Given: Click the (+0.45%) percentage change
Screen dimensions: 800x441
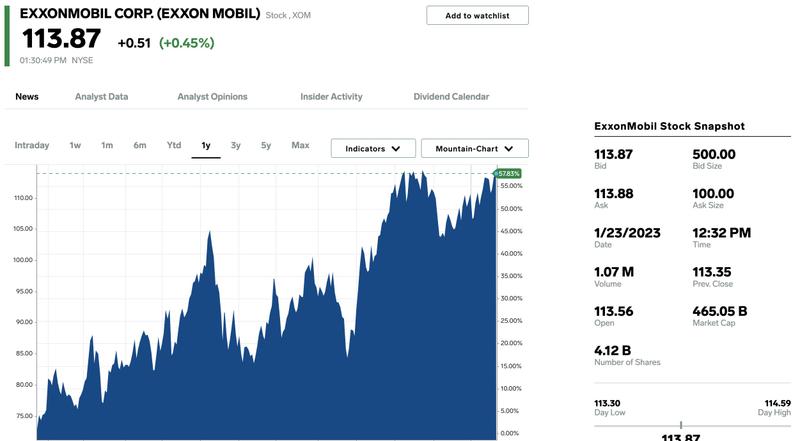Looking at the screenshot, I should tap(187, 43).
